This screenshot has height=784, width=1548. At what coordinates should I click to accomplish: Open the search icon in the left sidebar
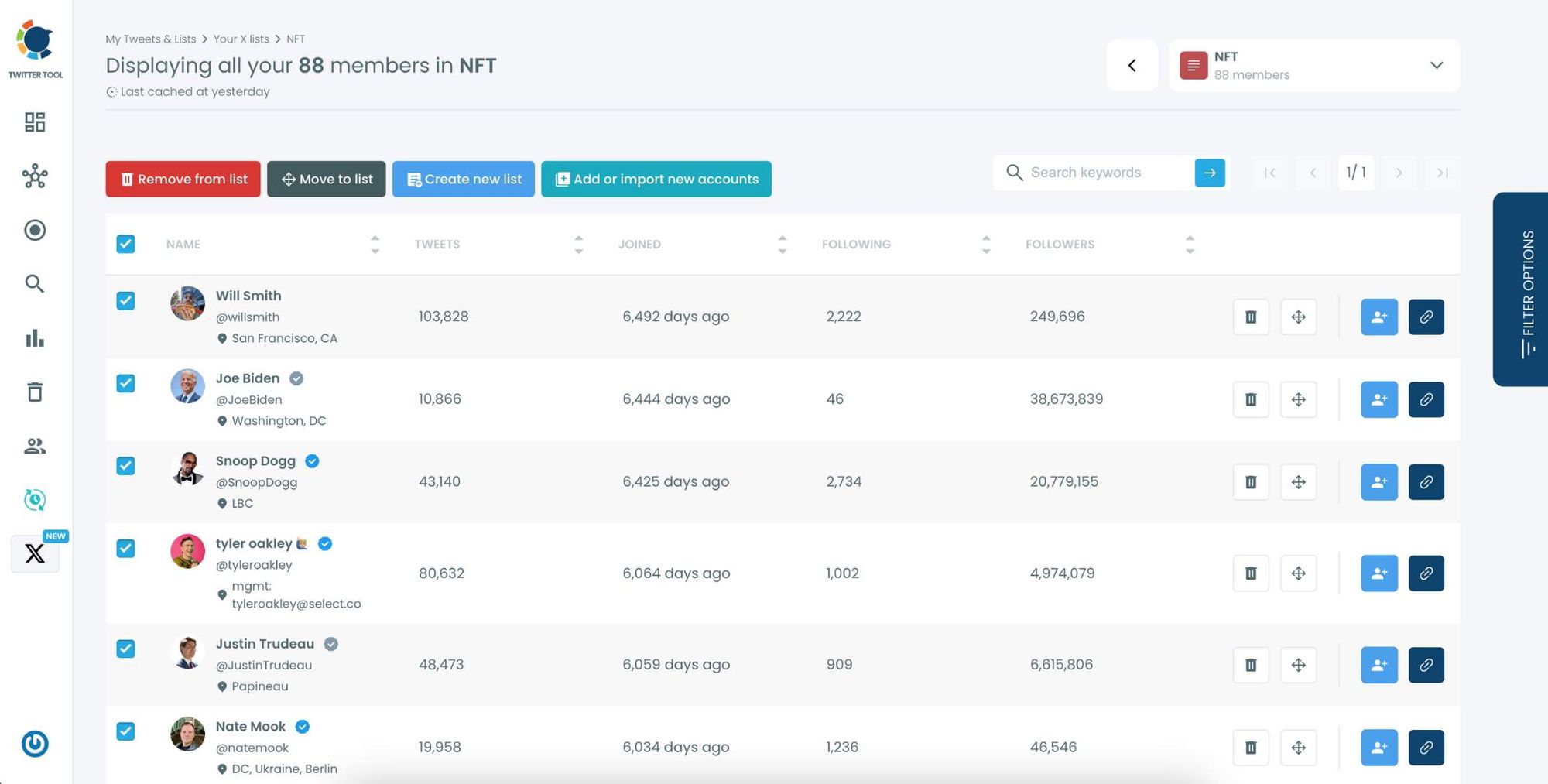point(34,284)
